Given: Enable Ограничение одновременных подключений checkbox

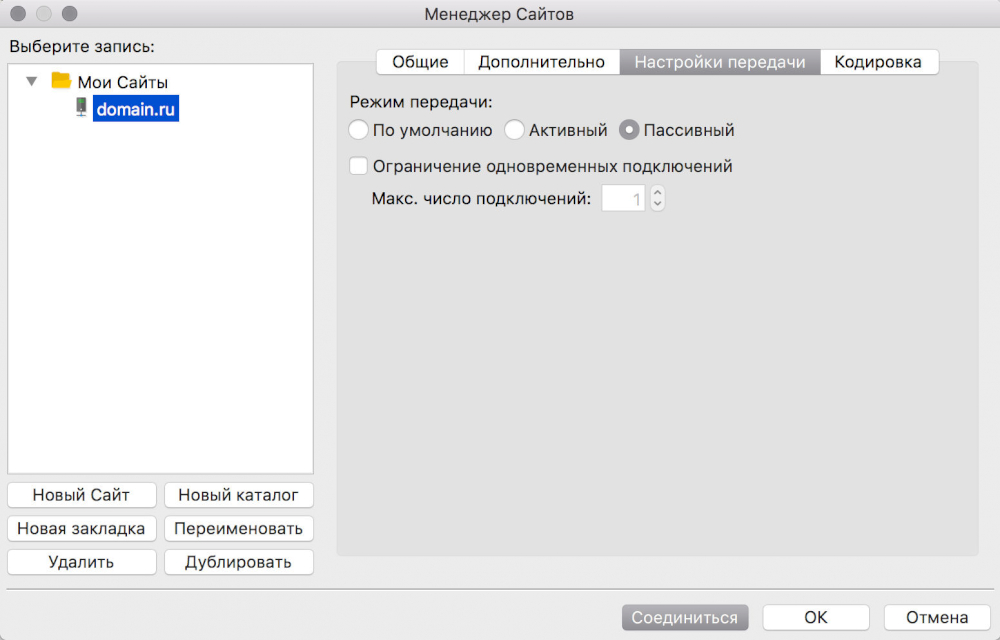Looking at the screenshot, I should [359, 166].
